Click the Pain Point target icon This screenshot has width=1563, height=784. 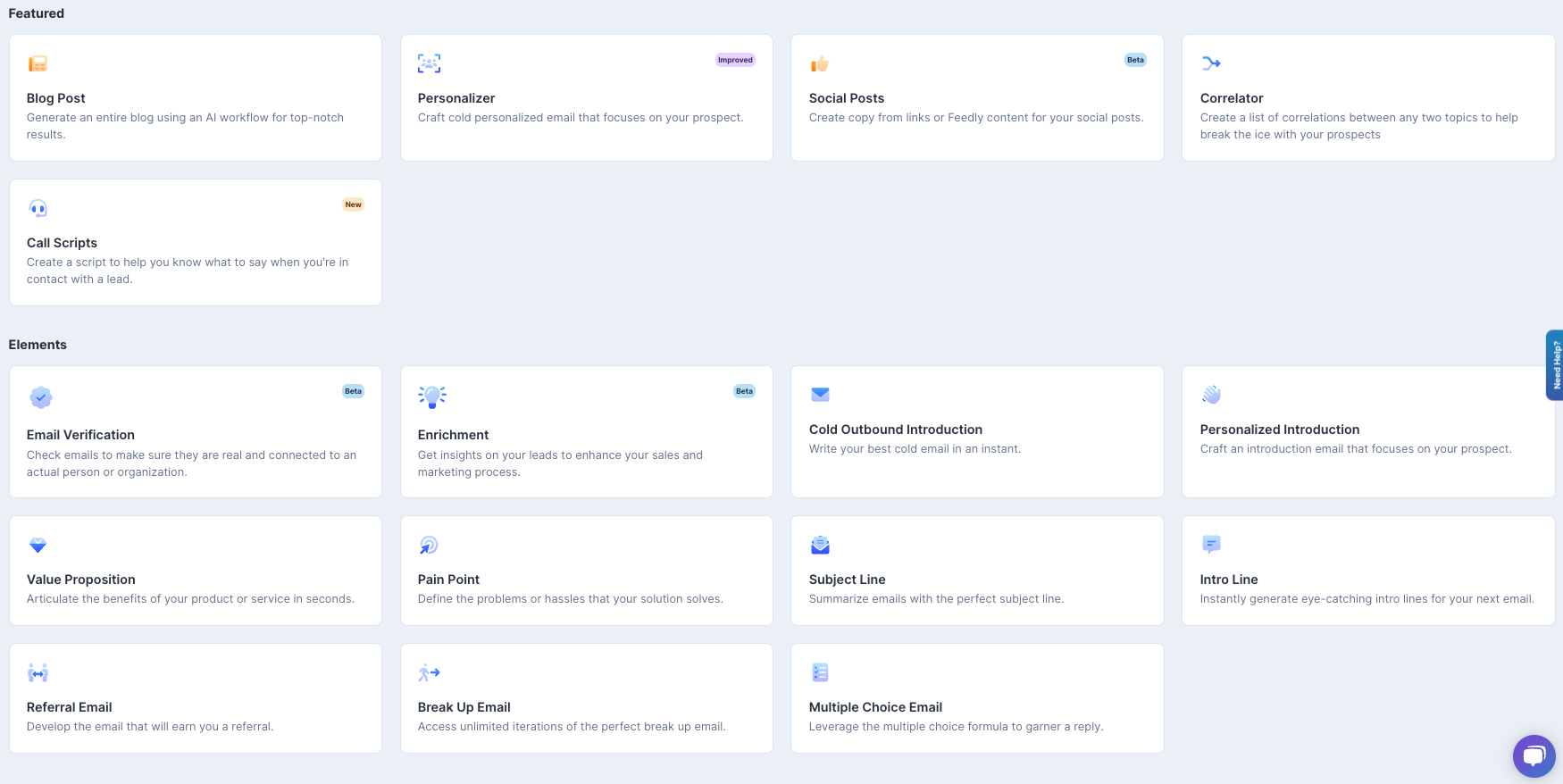click(429, 545)
